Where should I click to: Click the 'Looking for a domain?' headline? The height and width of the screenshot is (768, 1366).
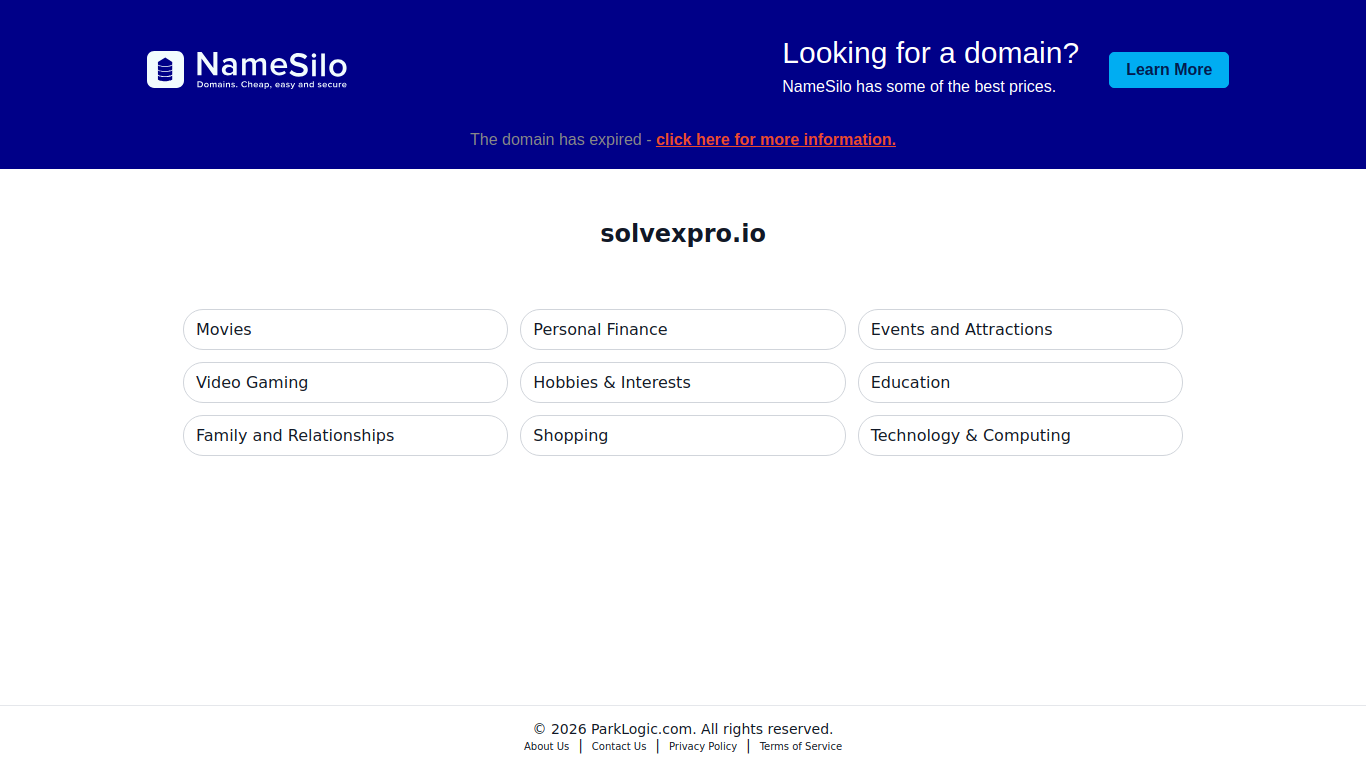coord(930,53)
